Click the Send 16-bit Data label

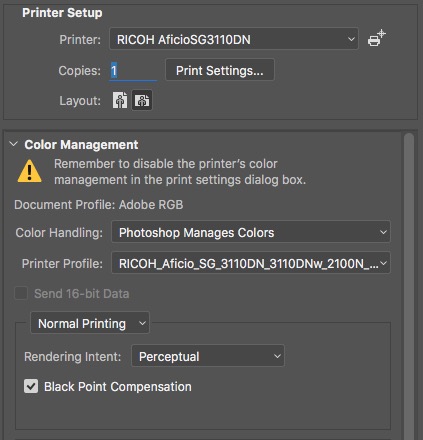point(82,294)
